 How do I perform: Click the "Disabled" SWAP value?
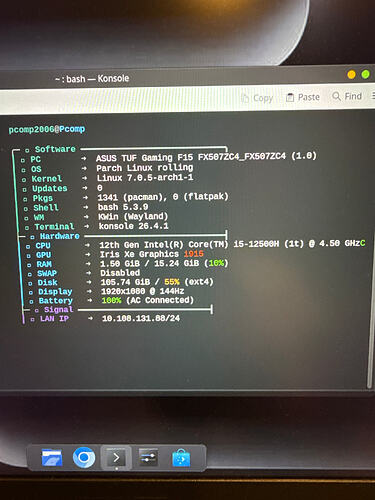[x=120, y=273]
